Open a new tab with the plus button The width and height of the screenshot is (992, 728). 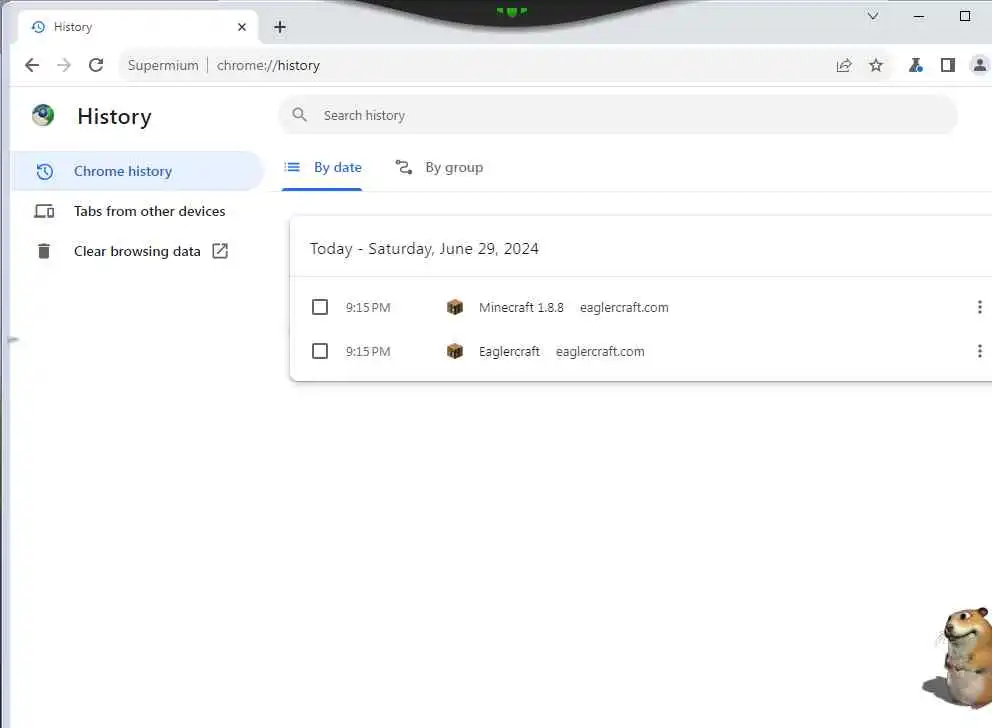(280, 27)
